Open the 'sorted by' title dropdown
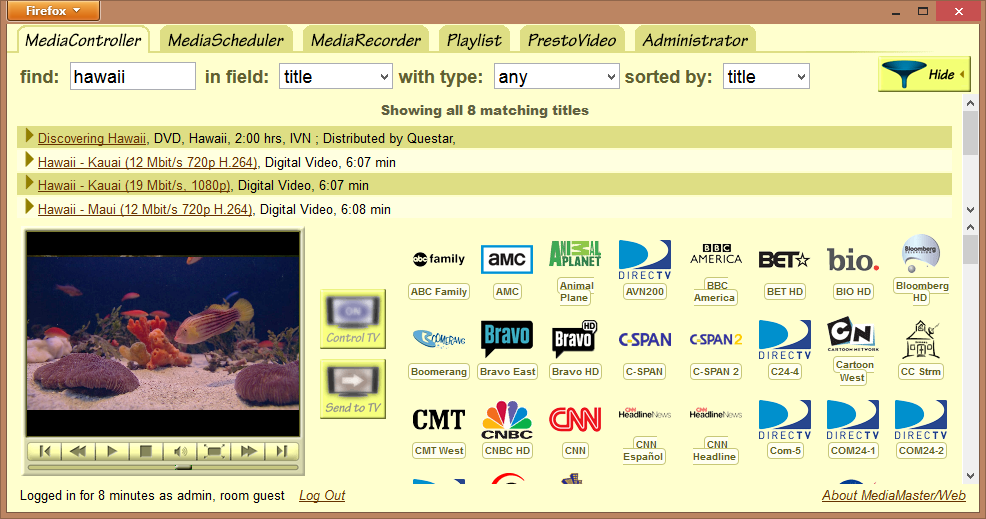 766,77
